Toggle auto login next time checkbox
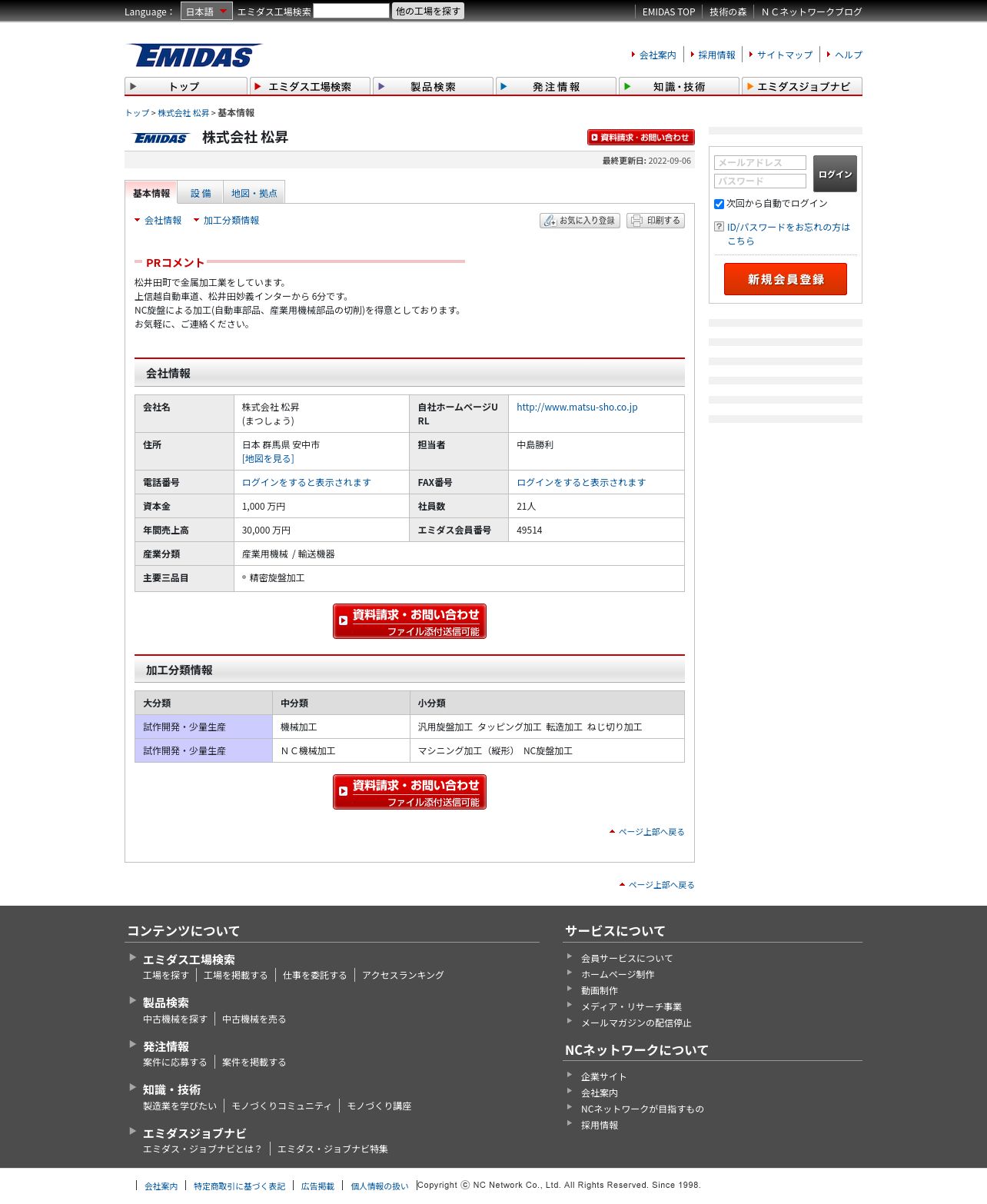 719,204
